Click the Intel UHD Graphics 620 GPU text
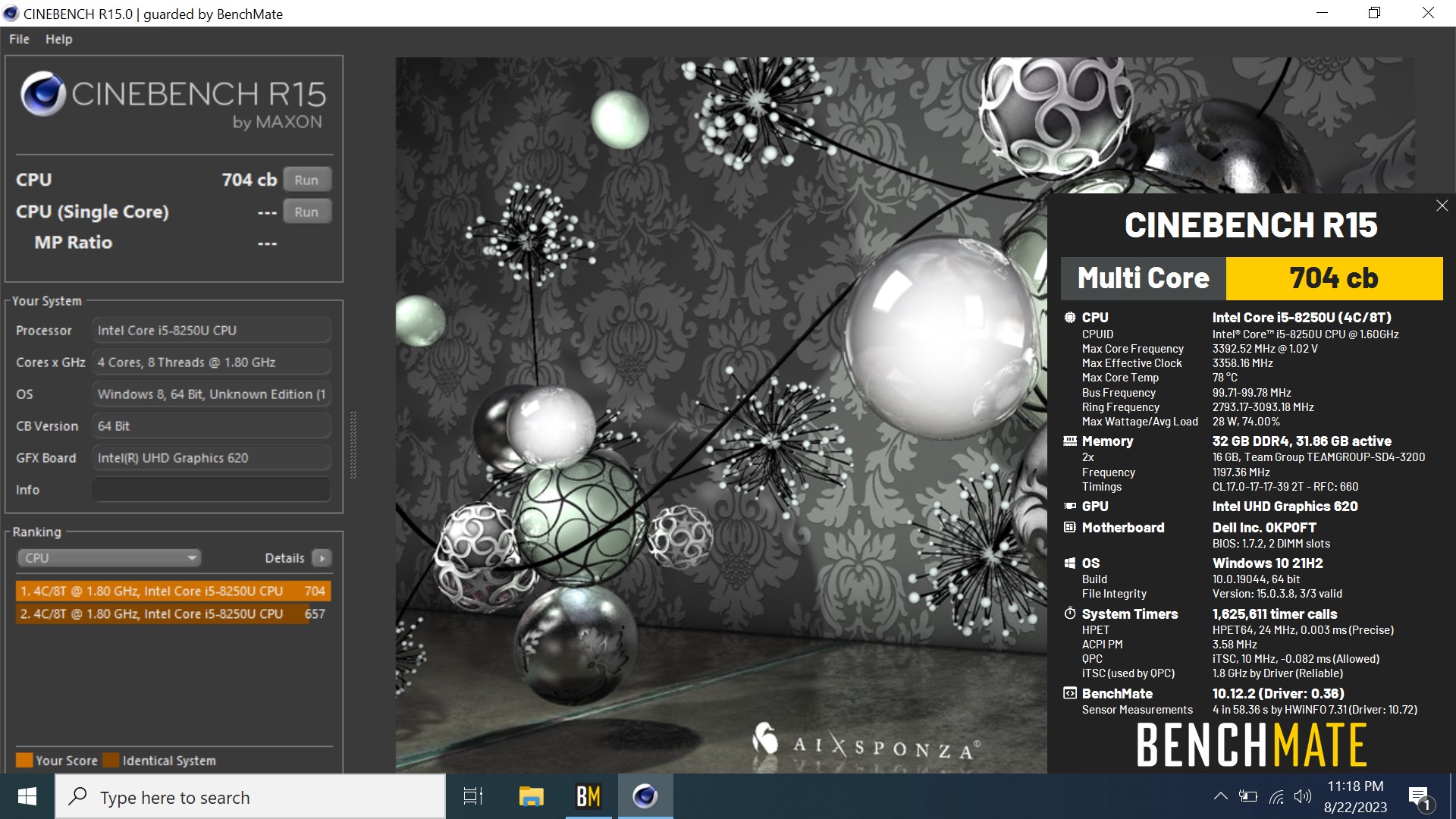 [1285, 506]
